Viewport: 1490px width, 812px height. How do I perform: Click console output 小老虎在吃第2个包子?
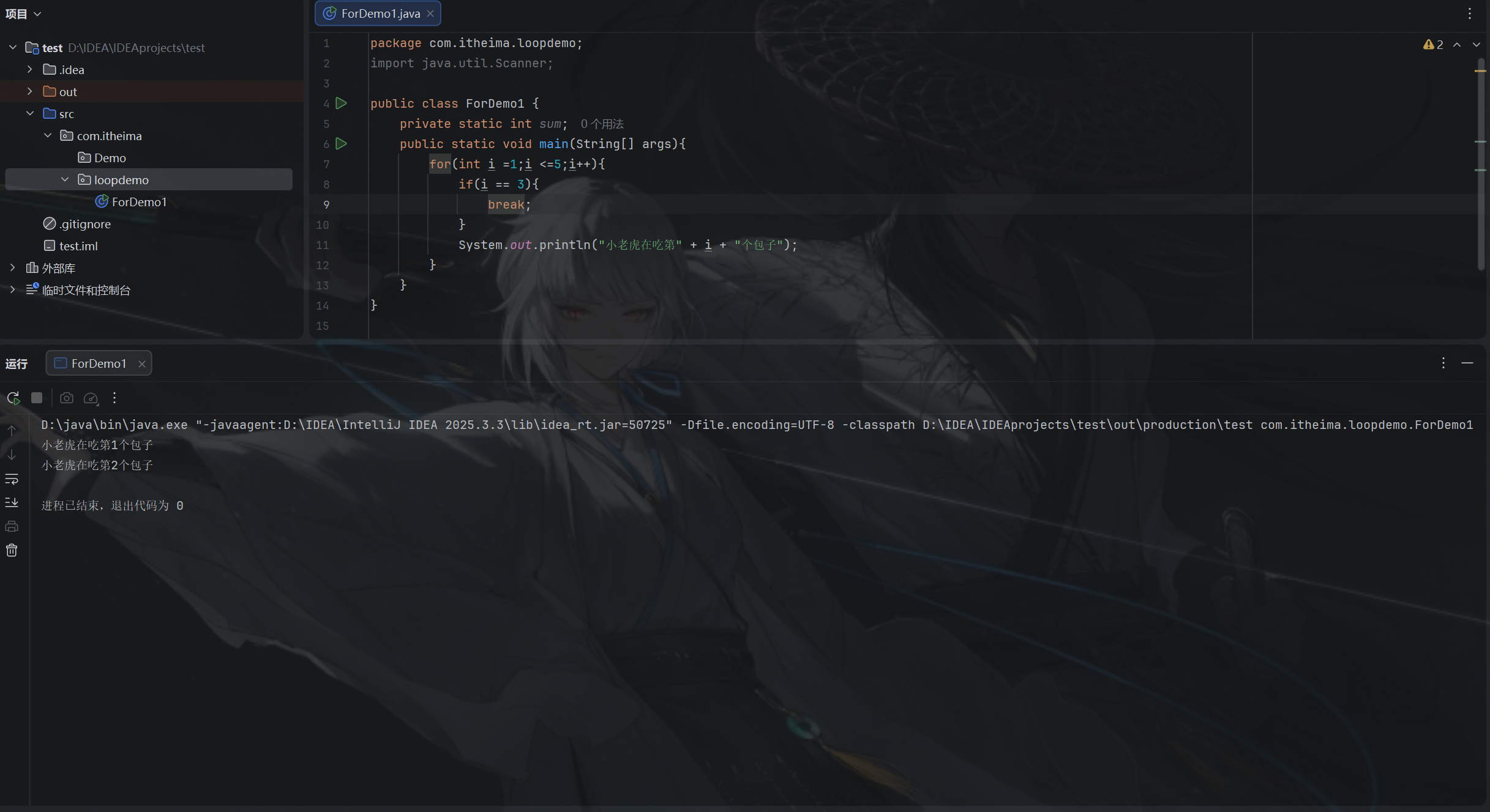[x=97, y=465]
